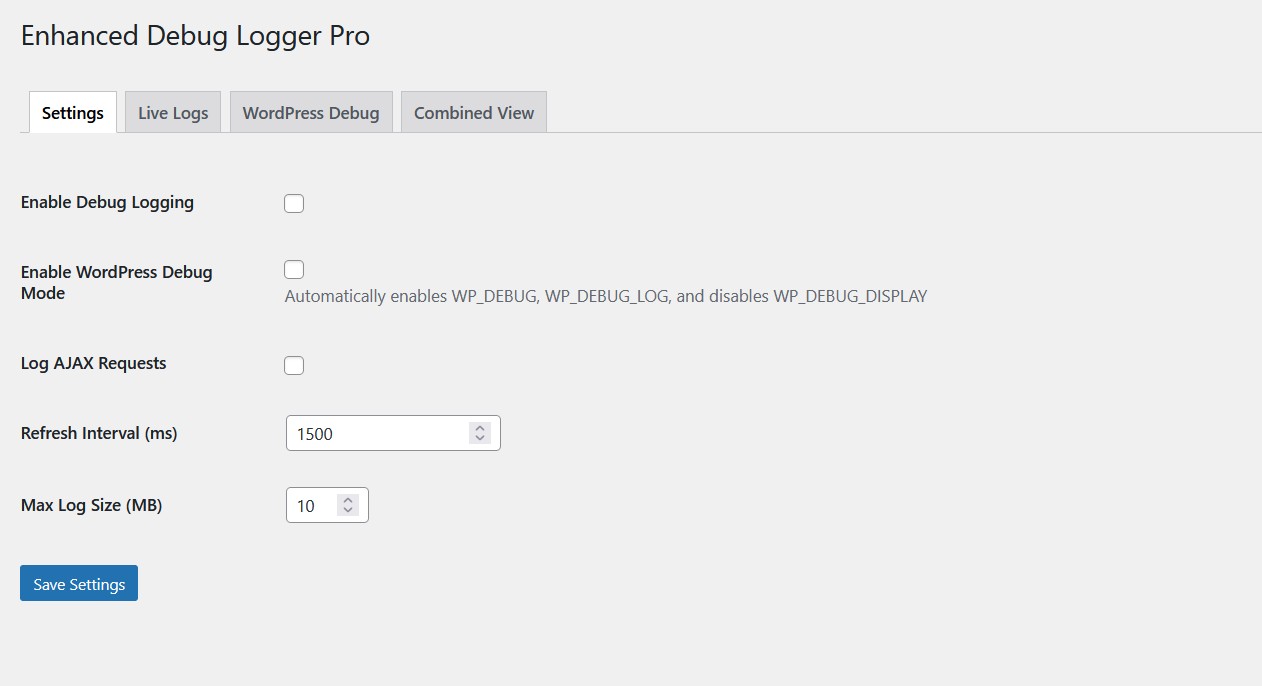The width and height of the screenshot is (1262, 686).
Task: Click the Max Log Size stepper arrows
Action: tap(348, 505)
